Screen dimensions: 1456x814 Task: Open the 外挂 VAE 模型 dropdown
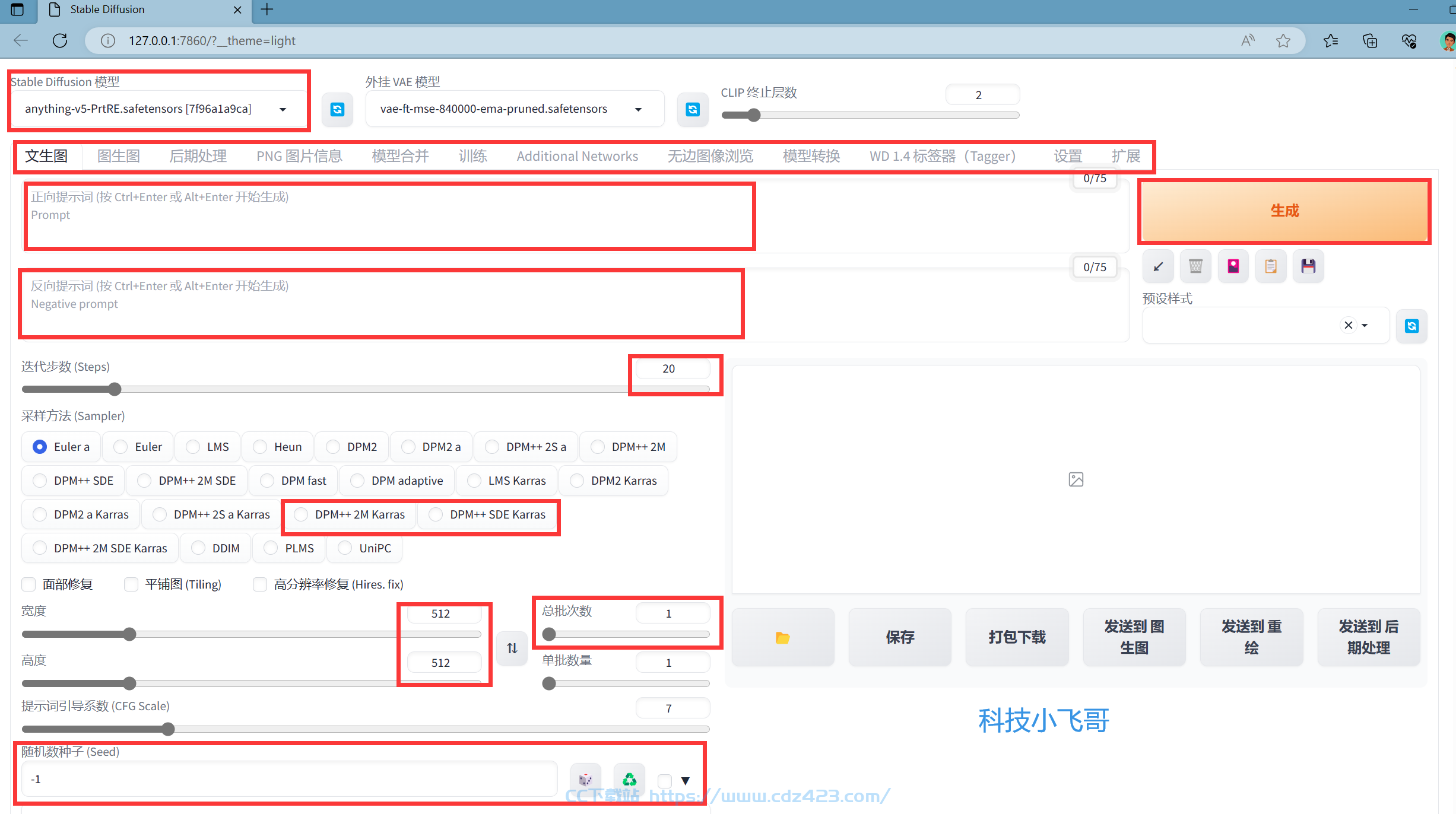514,109
